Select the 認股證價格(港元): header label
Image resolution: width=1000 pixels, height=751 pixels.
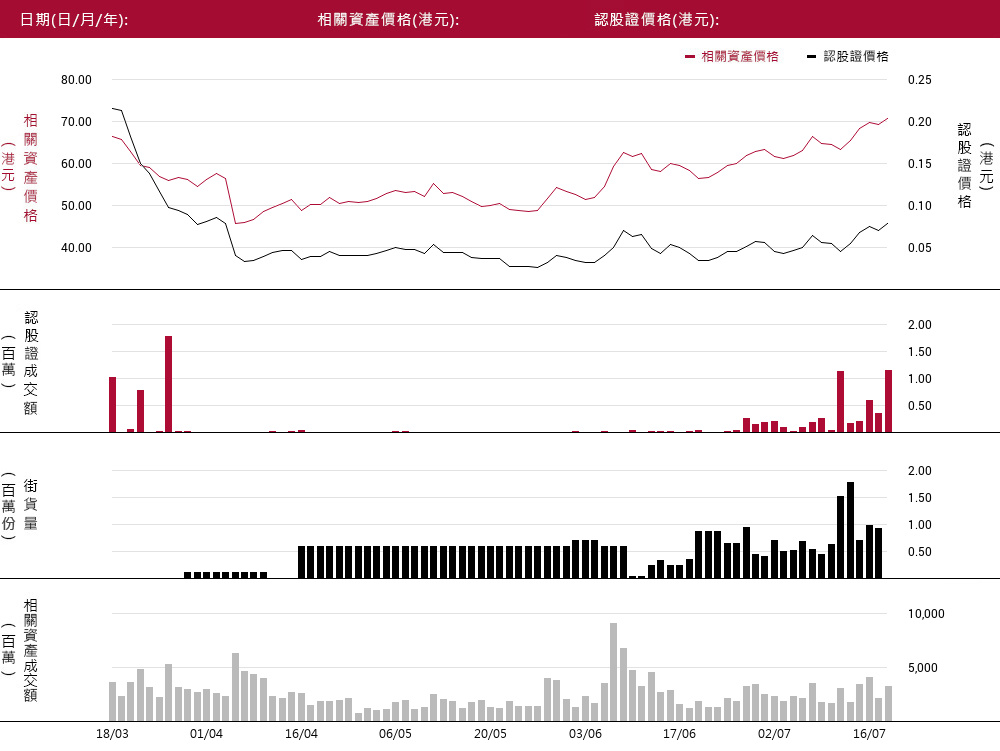(657, 20)
